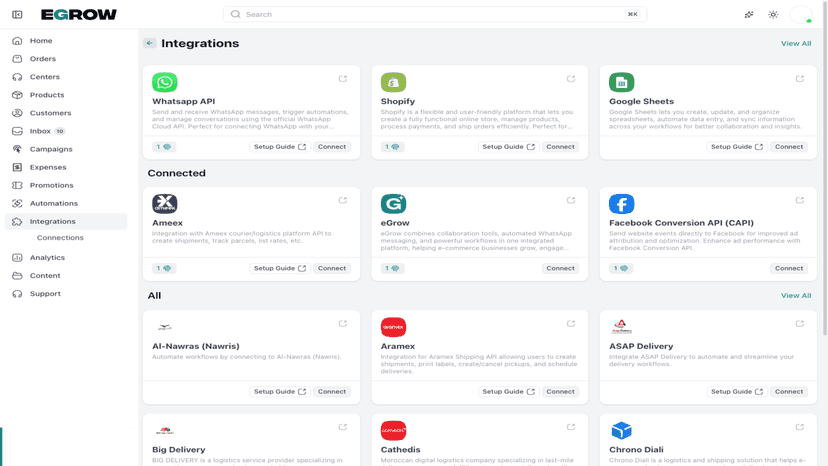Viewport: 828px width, 466px height.
Task: Click the Automations sidebar icon
Action: (17, 203)
